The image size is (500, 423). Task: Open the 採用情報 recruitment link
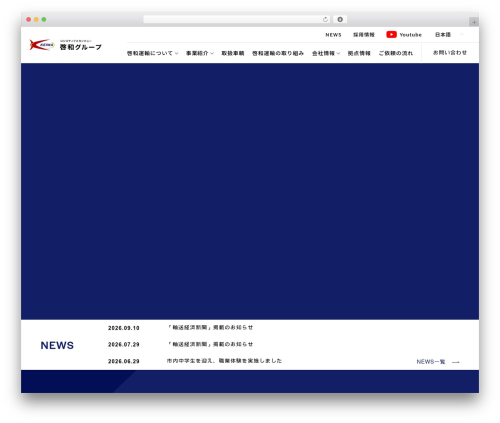364,35
